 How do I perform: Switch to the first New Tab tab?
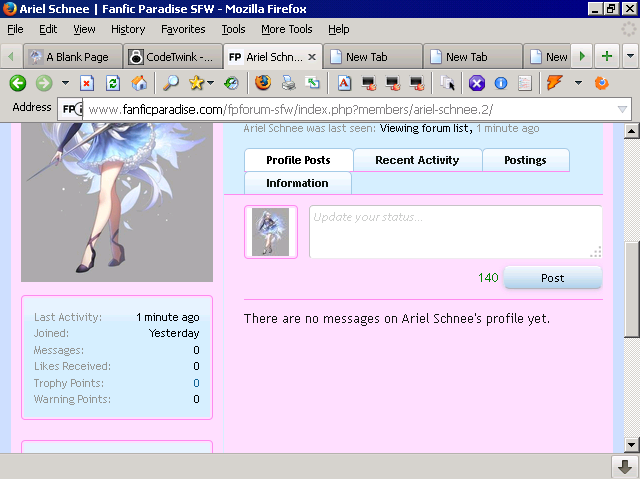point(373,57)
